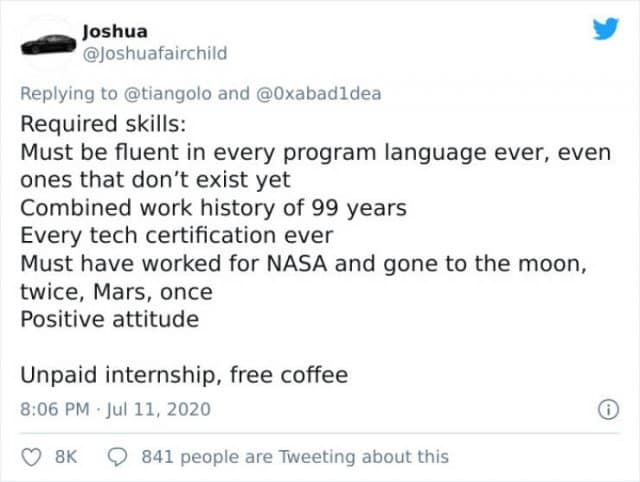Click the "Unpaid internship, free coffee" line
This screenshot has height=482, width=640.
183,375
